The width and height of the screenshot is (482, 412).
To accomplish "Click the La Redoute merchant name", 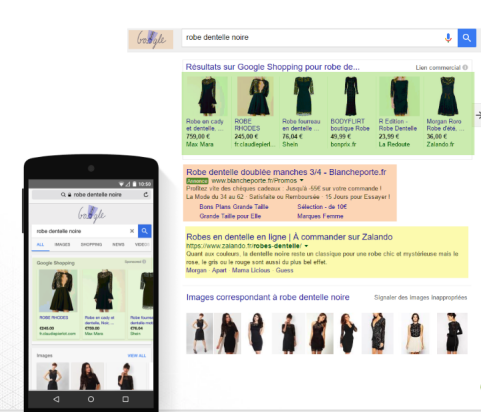I will pyautogui.click(x=394, y=144).
